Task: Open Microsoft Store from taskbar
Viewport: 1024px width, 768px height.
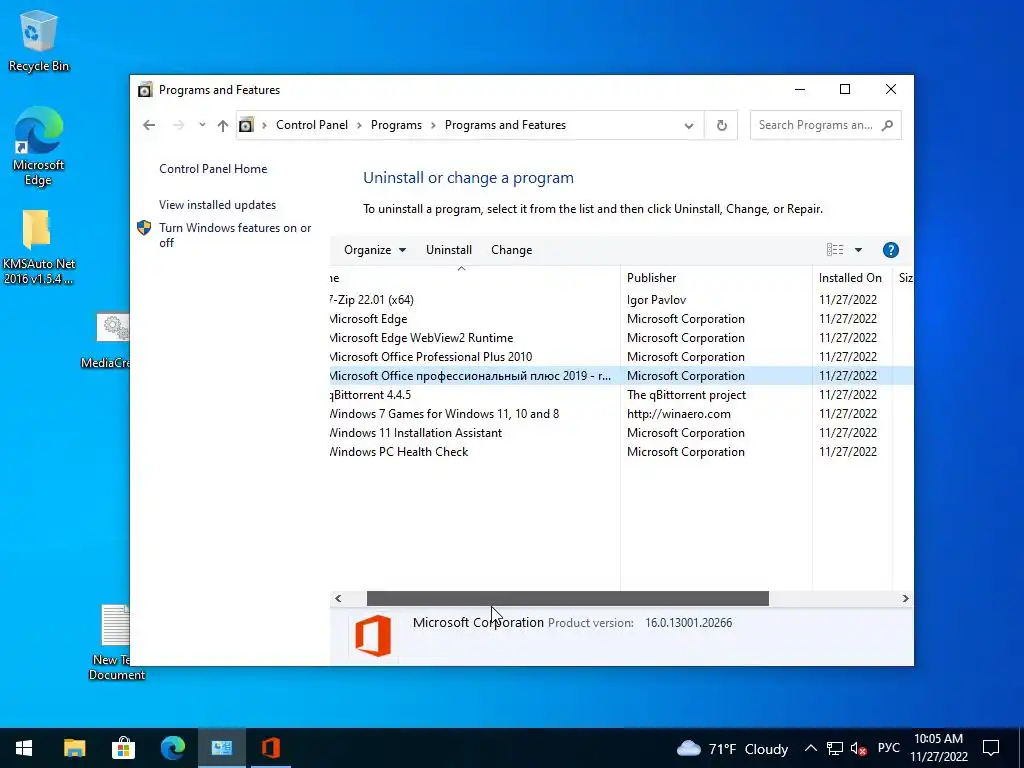Action: [123, 748]
